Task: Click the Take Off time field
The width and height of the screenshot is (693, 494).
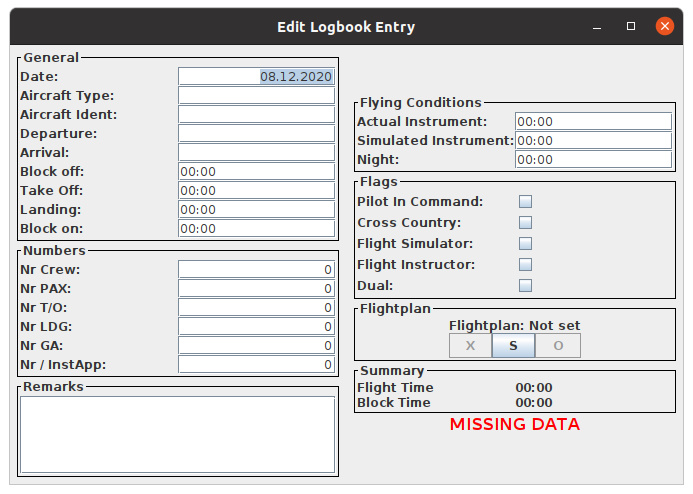Action: point(256,190)
